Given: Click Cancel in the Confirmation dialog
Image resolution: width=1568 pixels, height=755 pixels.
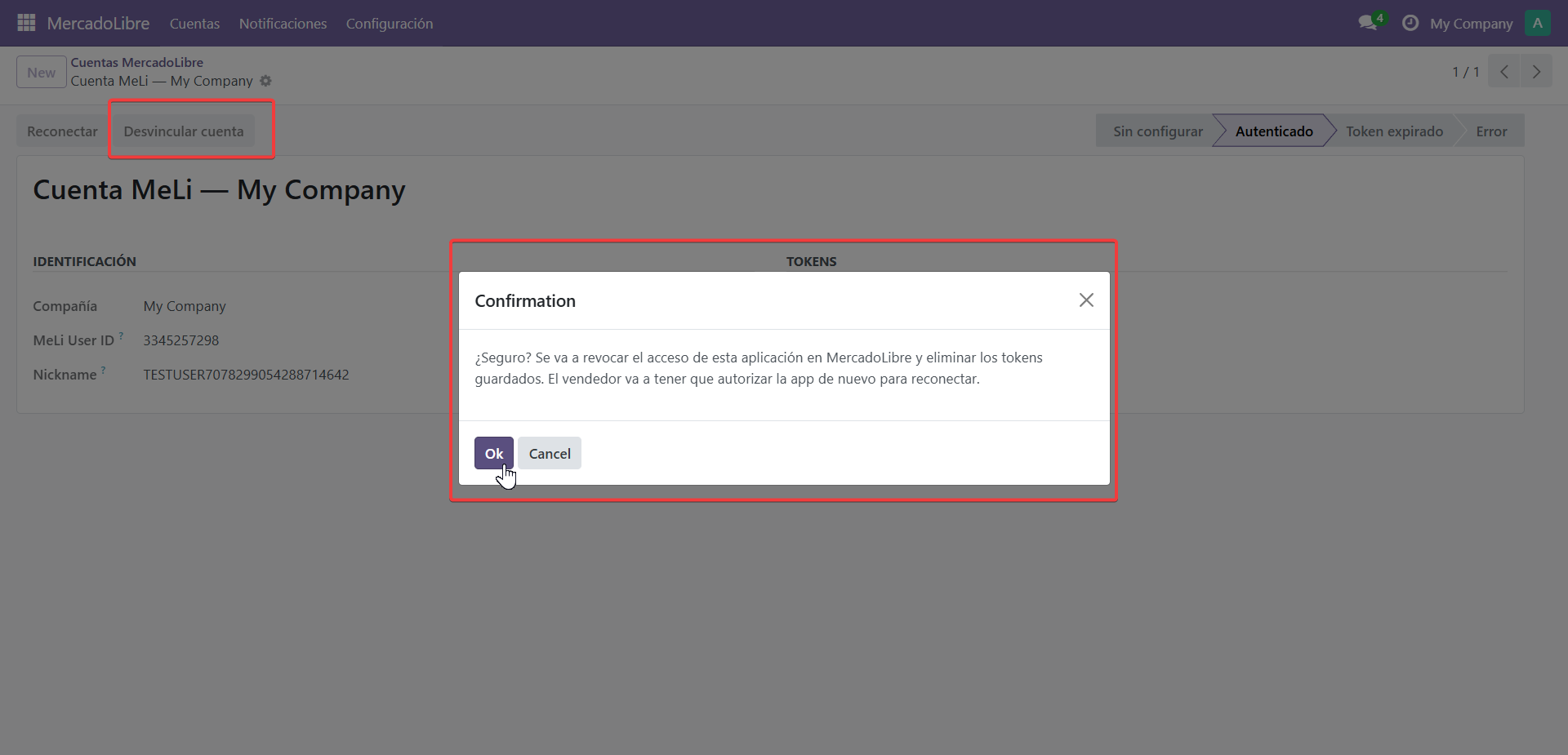Looking at the screenshot, I should coord(550,453).
